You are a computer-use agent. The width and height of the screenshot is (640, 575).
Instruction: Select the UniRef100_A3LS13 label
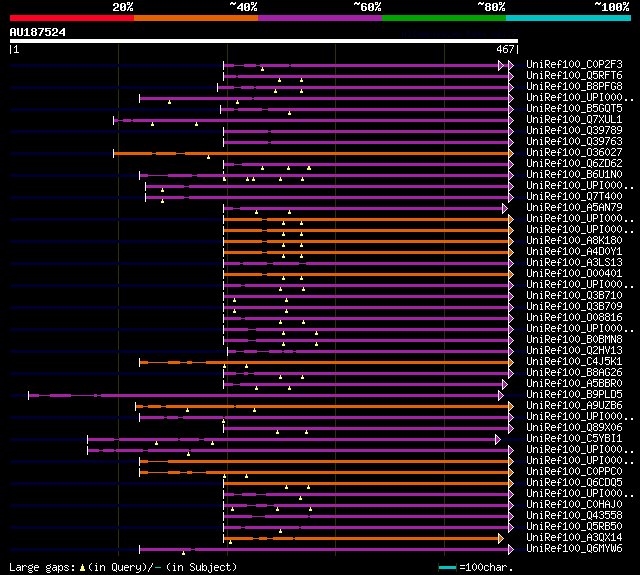[x=574, y=263]
